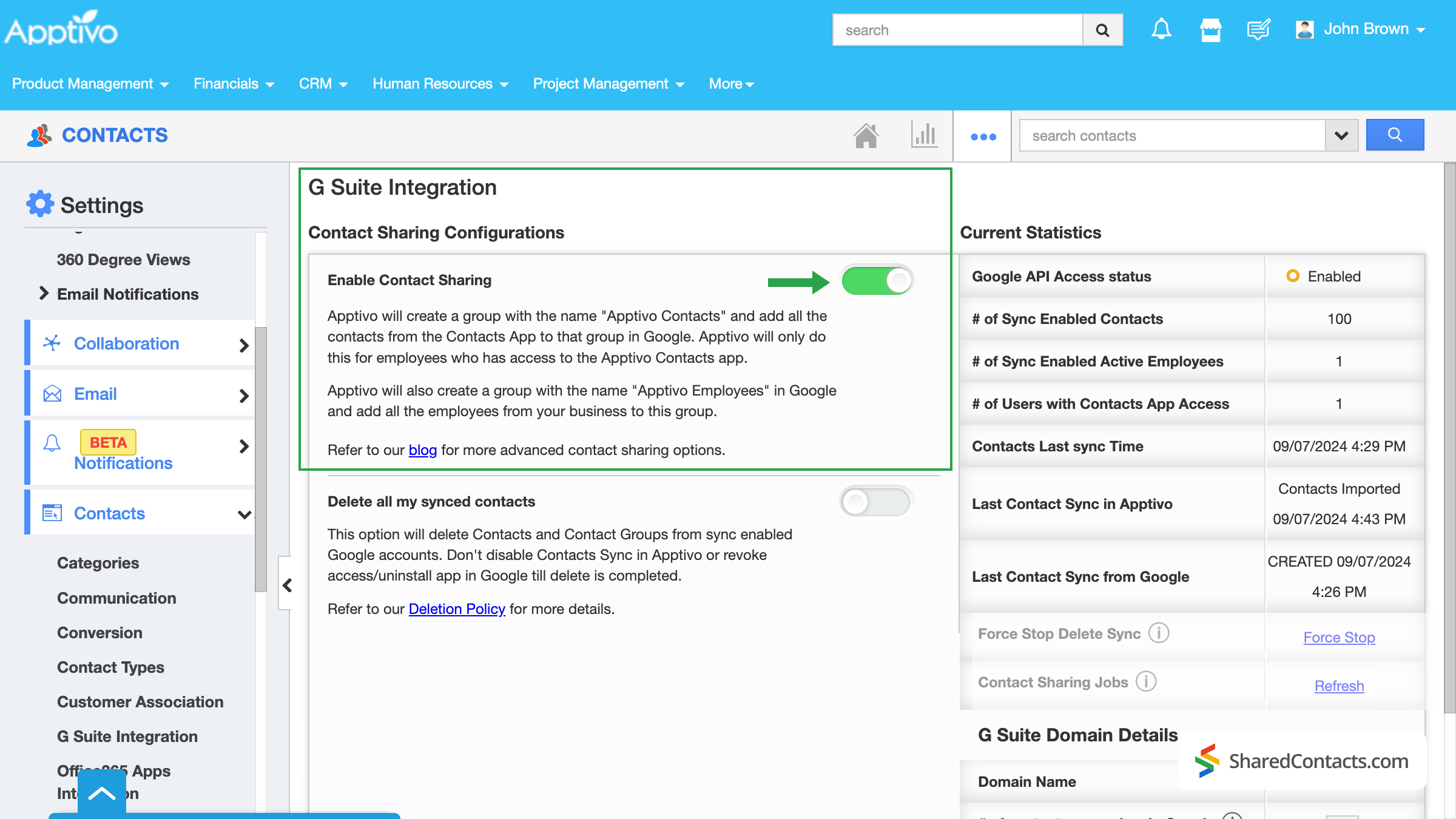The width and height of the screenshot is (1456, 819).
Task: Go to Contacts home via house icon
Action: point(866,135)
